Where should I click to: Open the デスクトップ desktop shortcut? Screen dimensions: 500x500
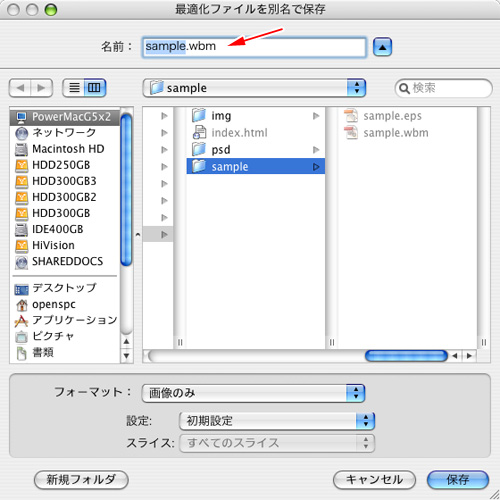click(65, 288)
